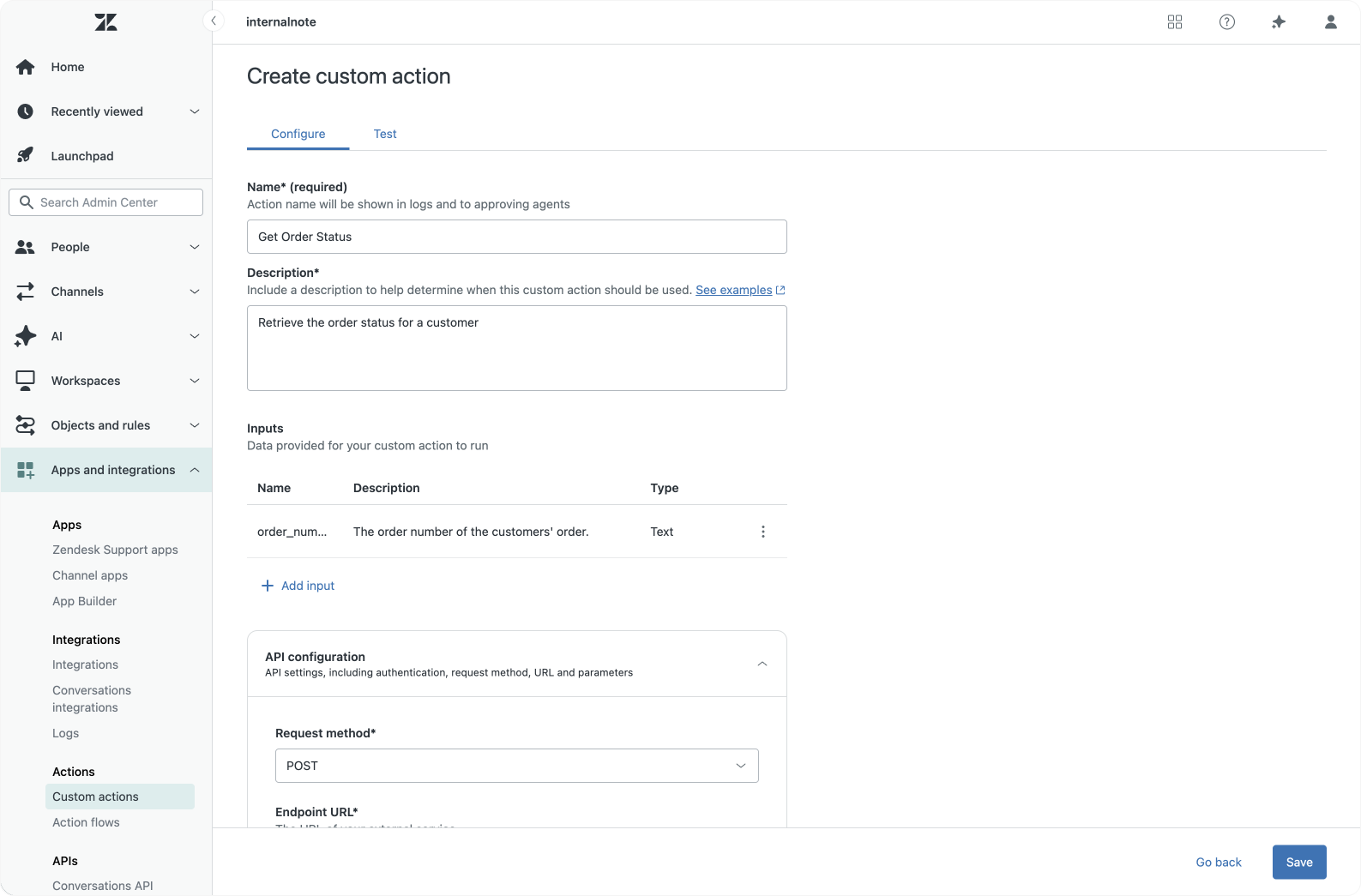Open the user profile icon

coord(1330,22)
